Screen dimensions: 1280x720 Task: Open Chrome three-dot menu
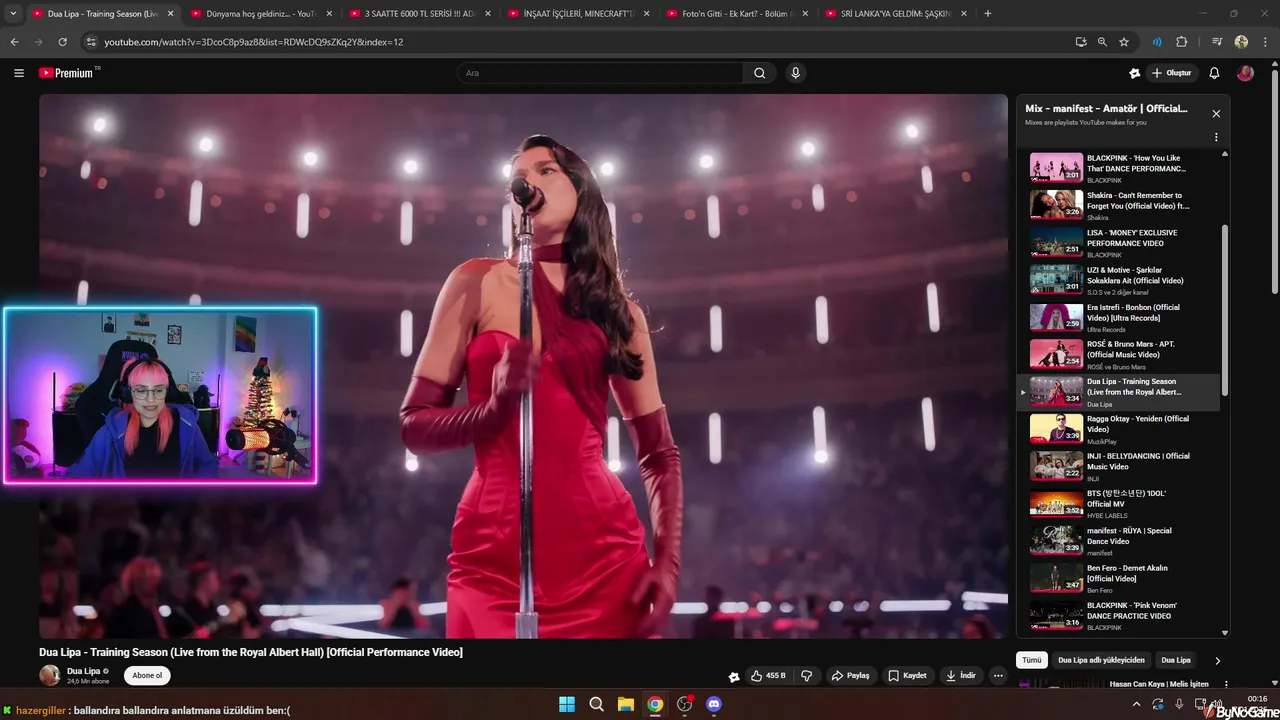(x=1265, y=42)
